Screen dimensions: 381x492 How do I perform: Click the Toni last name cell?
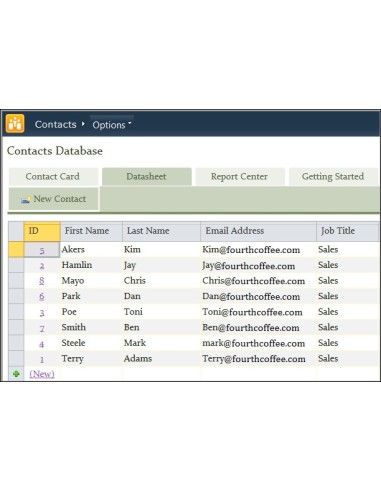point(161,312)
